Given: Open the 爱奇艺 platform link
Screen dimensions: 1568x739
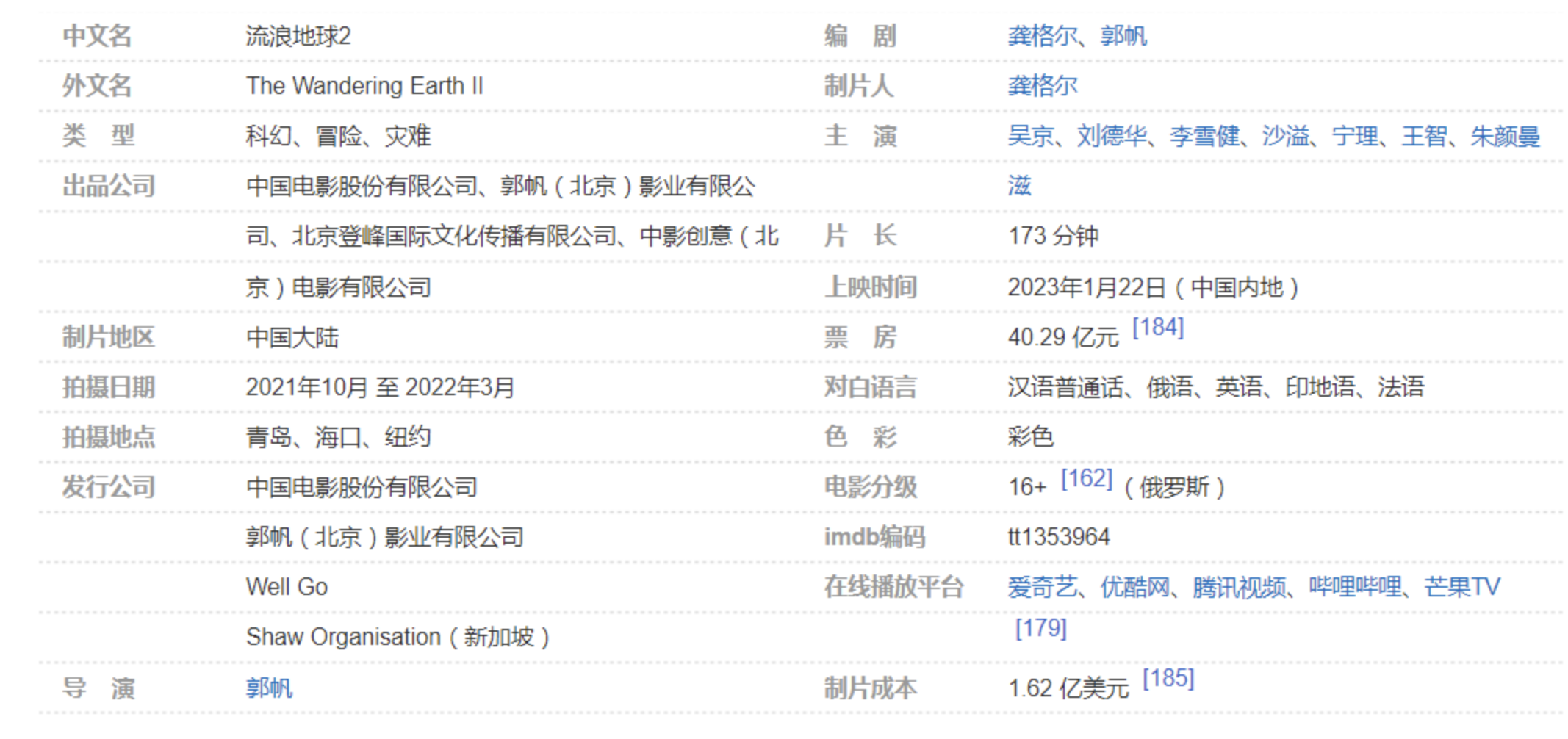Looking at the screenshot, I should (x=1042, y=586).
